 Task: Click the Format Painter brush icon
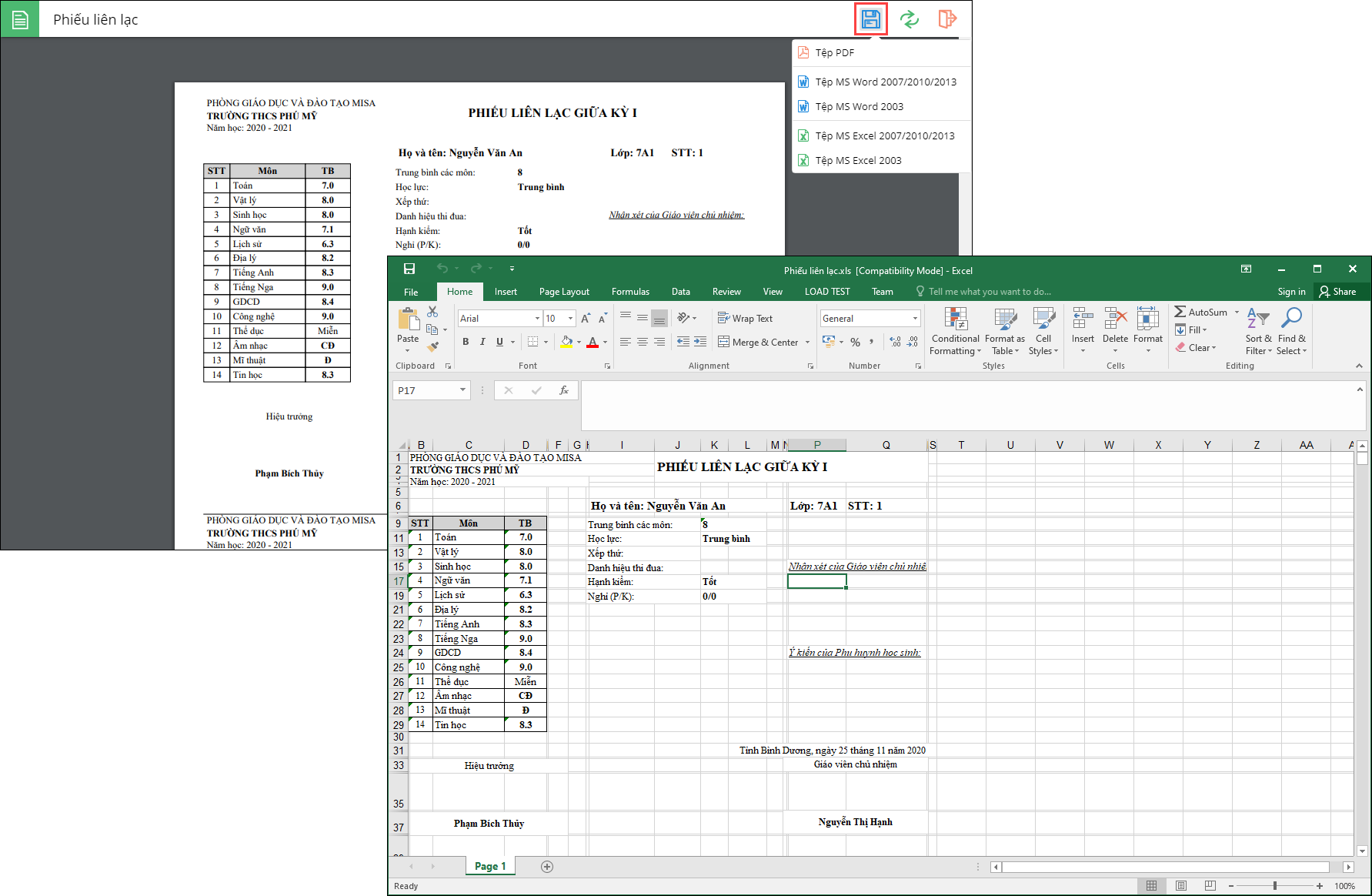point(433,347)
